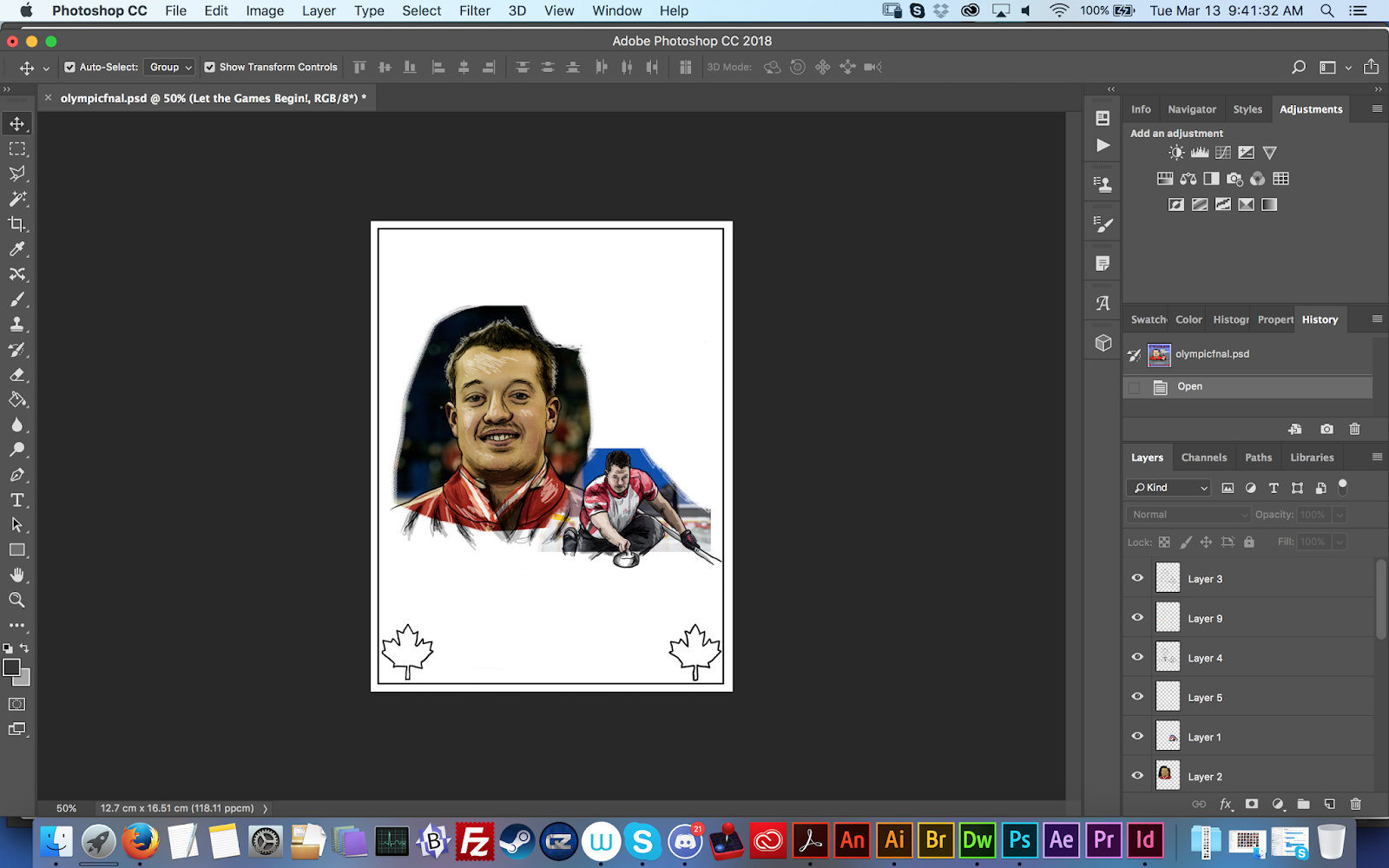Select the Hand tool
Screen dimensions: 1389x868
tap(17, 575)
